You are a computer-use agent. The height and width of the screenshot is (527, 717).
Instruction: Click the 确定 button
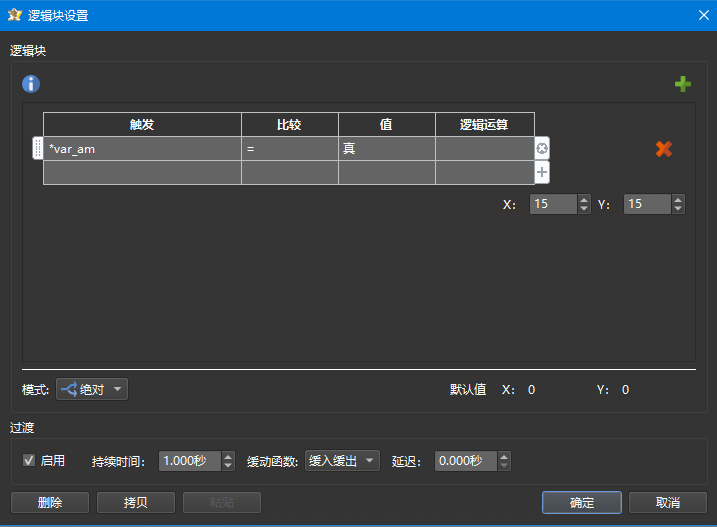point(582,502)
